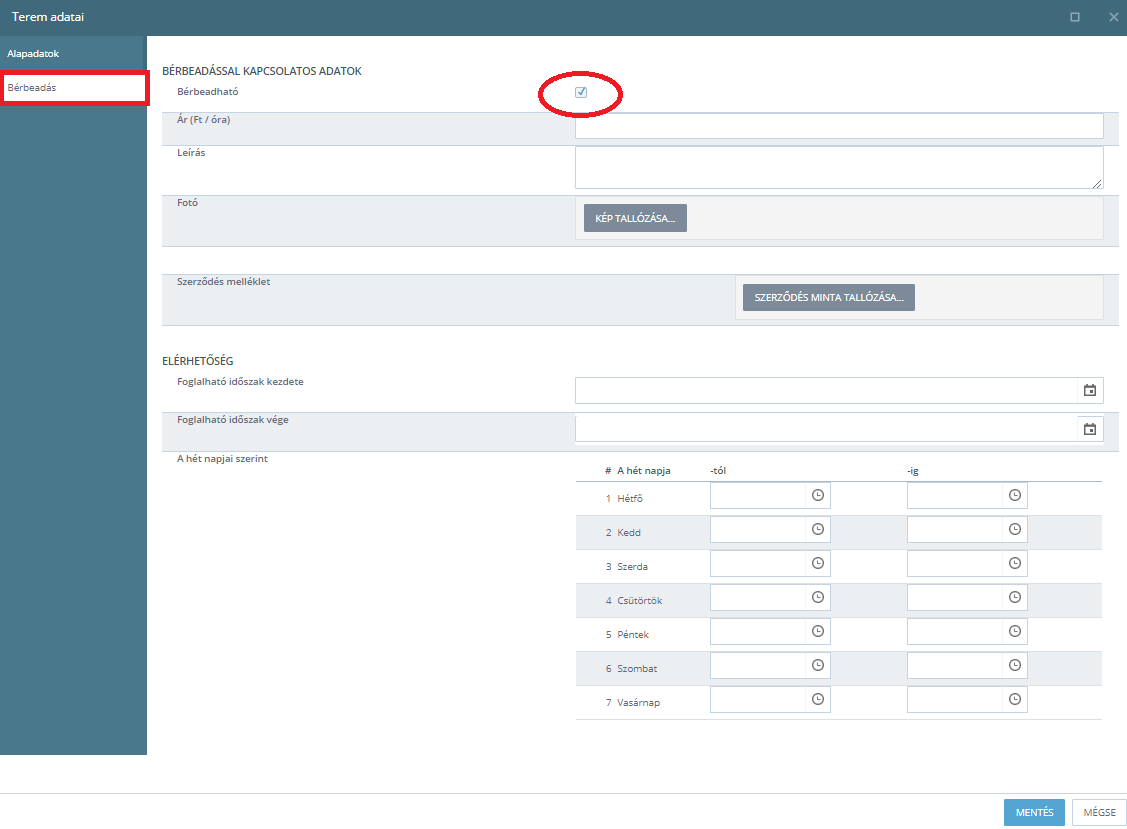This screenshot has height=829, width=1127.
Task: Focus the Szerda -ig time field
Action: pos(954,563)
